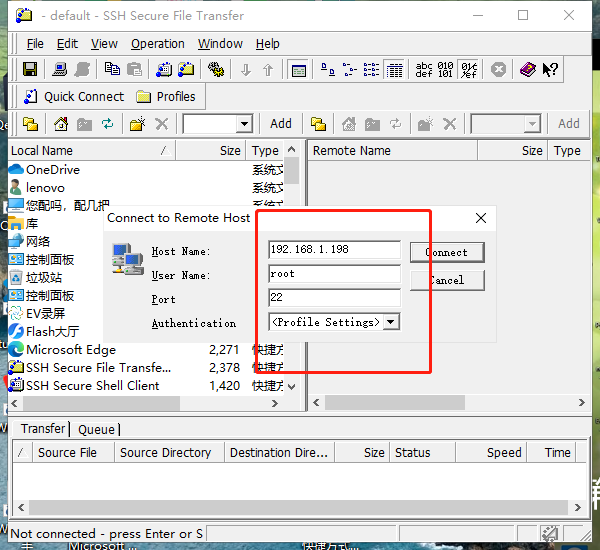This screenshot has height=550, width=600.
Task: Click Status column header in transfer list
Action: point(422,452)
